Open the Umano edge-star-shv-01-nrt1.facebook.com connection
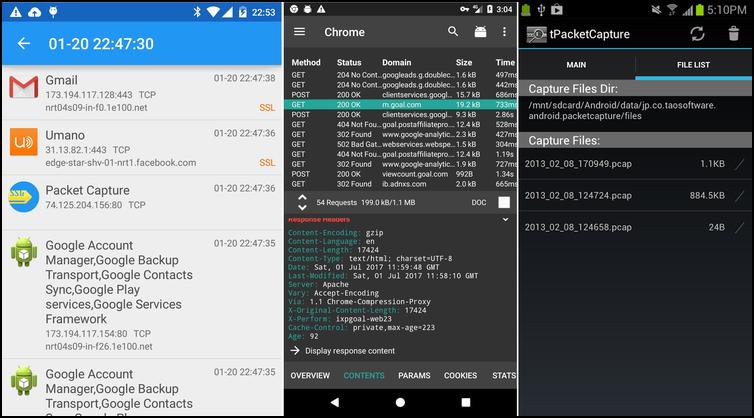This screenshot has width=754, height=418. pos(142,148)
